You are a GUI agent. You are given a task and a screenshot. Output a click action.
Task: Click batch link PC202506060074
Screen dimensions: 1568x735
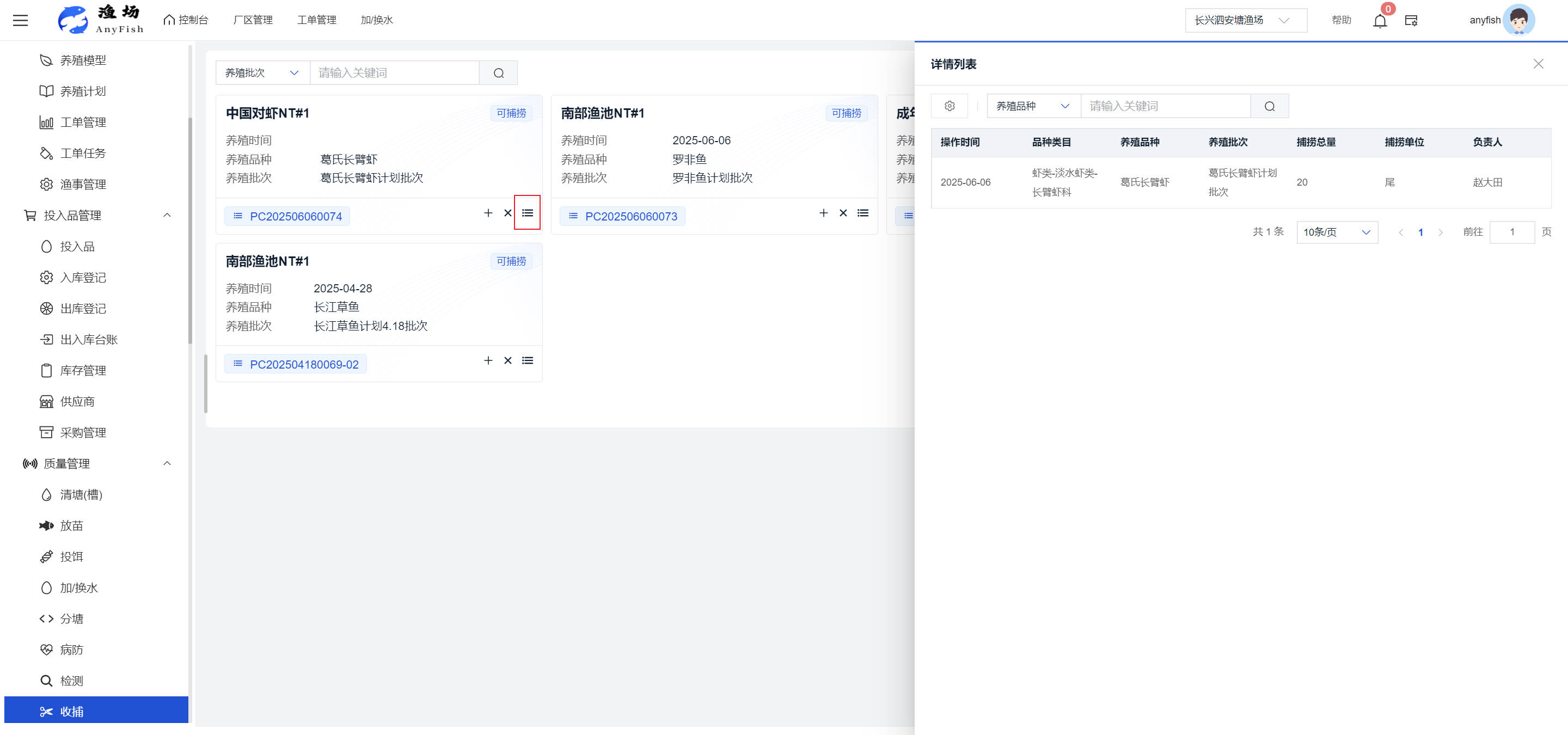295,217
